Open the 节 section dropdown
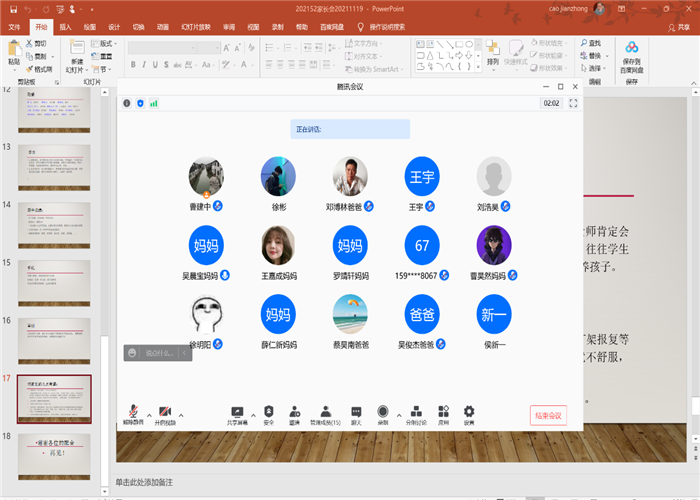 tap(102, 69)
